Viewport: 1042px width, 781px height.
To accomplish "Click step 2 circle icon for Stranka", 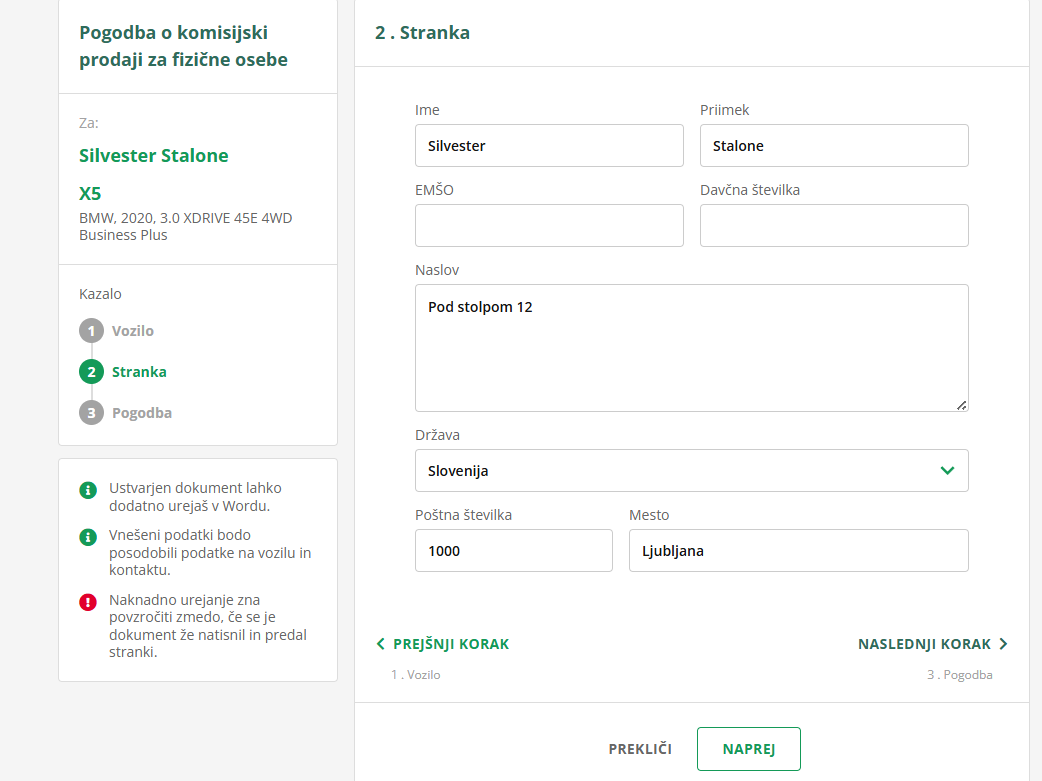I will pos(91,372).
